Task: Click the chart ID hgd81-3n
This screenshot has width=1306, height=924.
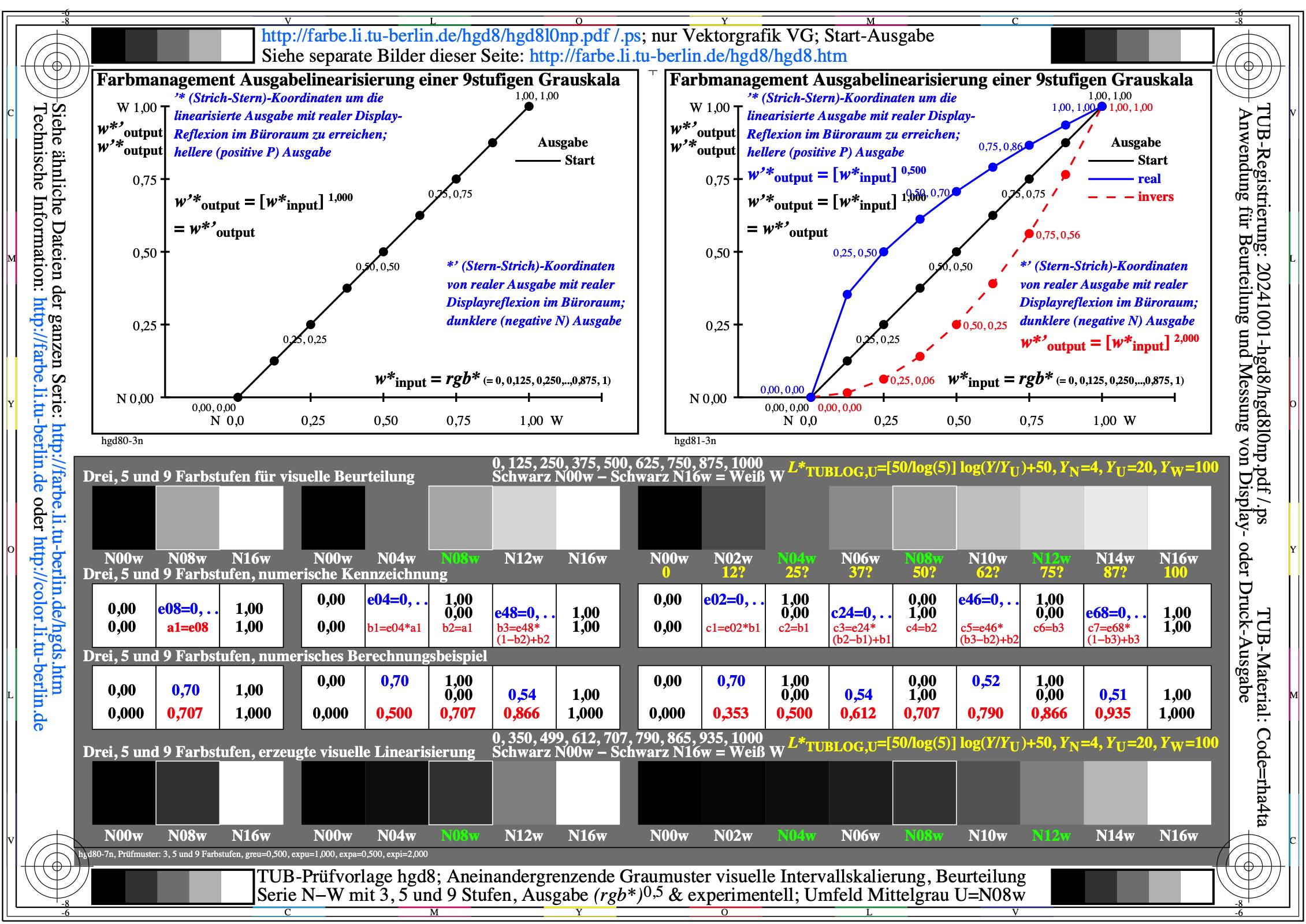Action: pyautogui.click(x=695, y=441)
